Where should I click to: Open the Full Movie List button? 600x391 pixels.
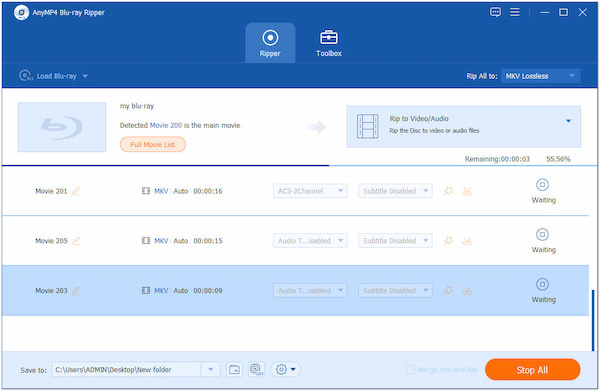click(153, 145)
